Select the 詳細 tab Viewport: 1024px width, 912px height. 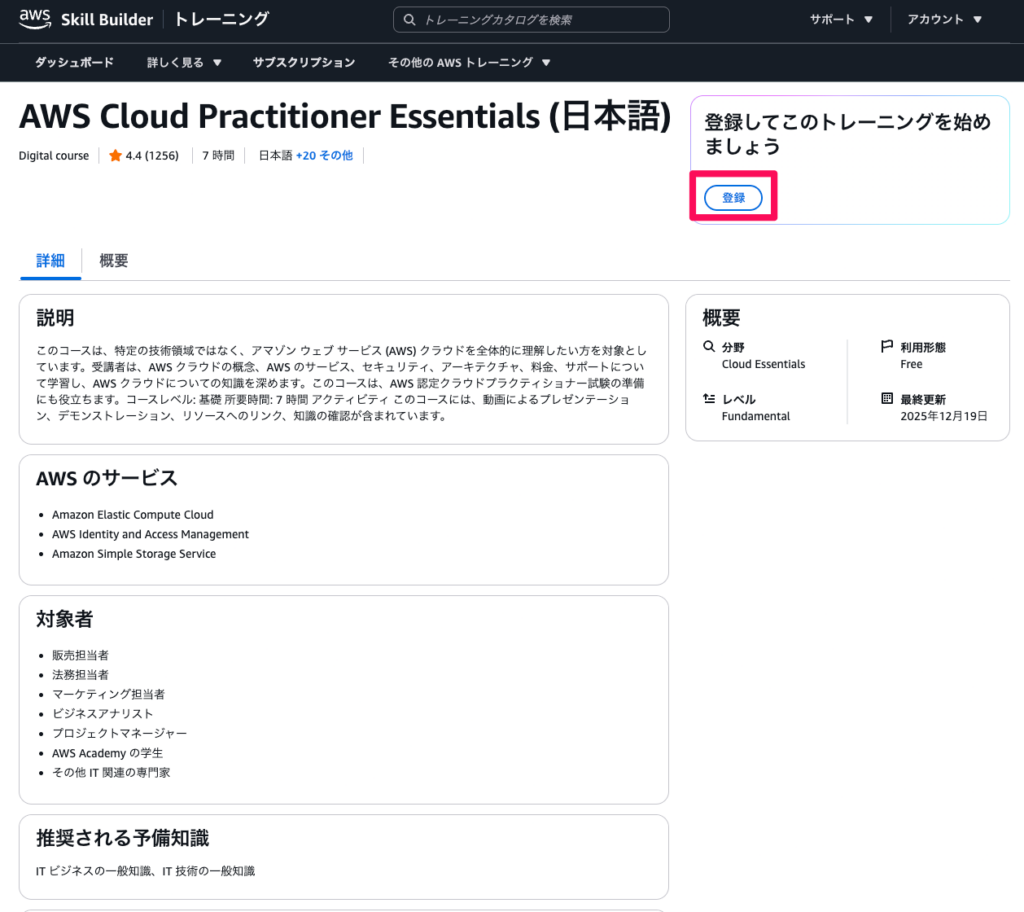click(50, 261)
